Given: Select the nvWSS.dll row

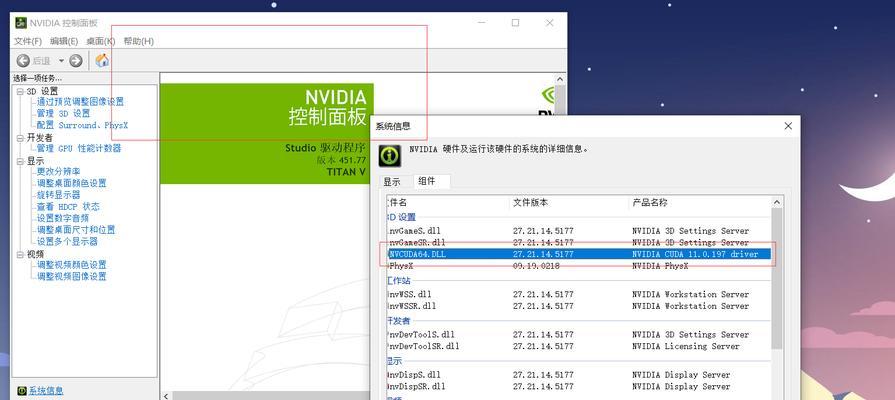Looking at the screenshot, I should coord(579,294).
